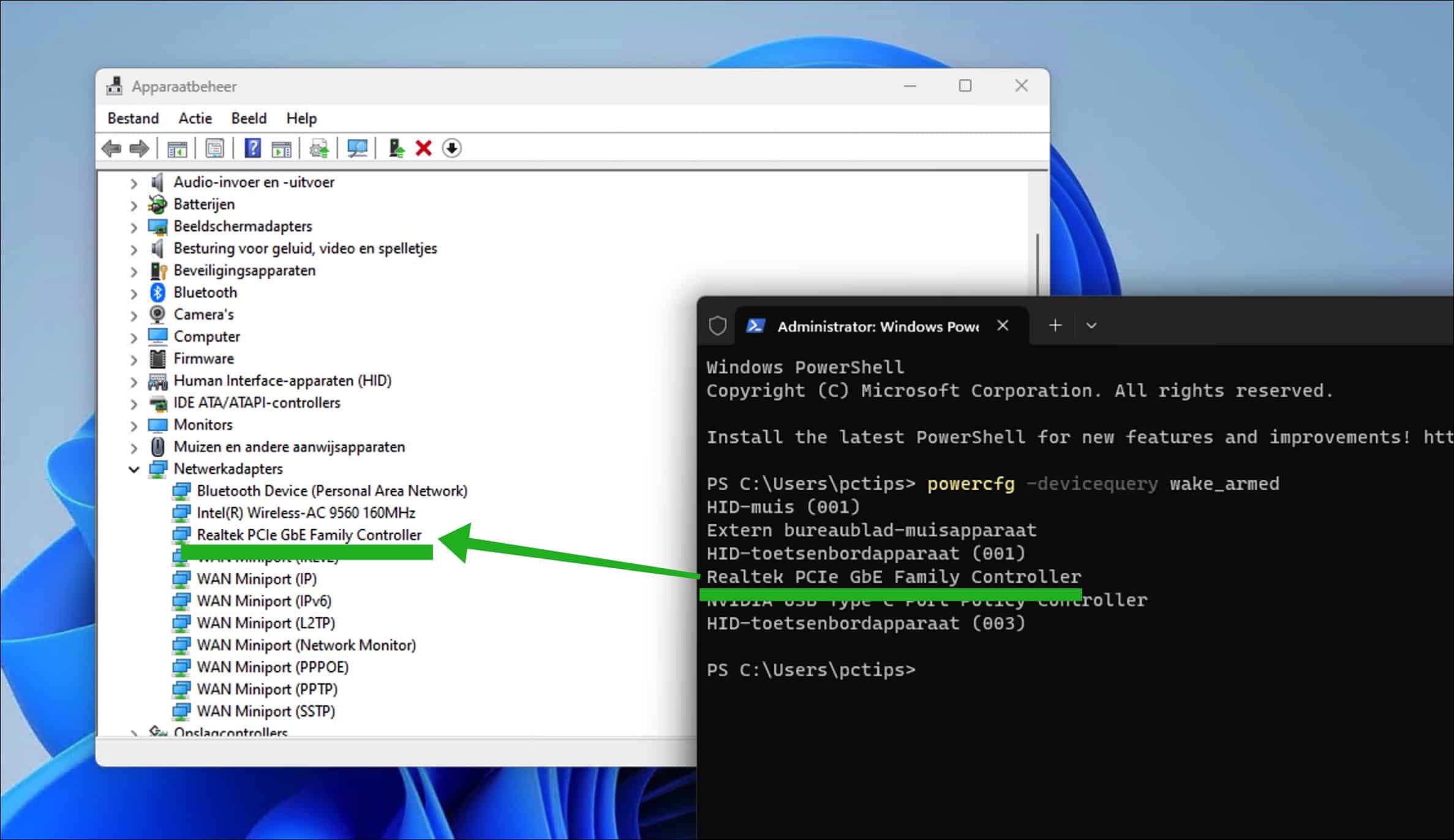
Task: Click the Device Manager vertical scrollbar
Action: [1037, 263]
